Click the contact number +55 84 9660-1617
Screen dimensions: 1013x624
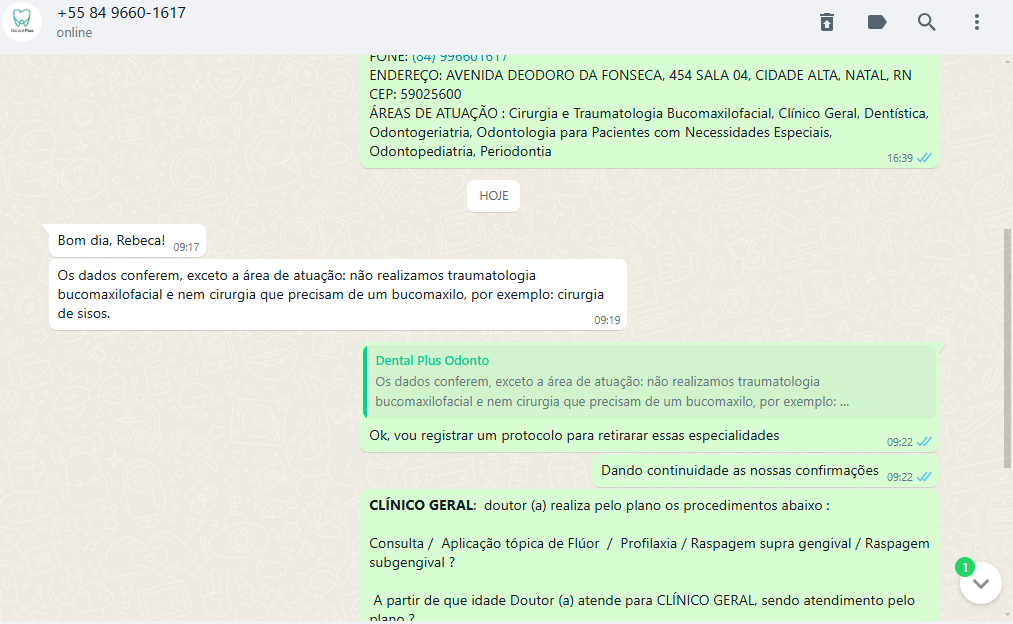click(x=121, y=13)
